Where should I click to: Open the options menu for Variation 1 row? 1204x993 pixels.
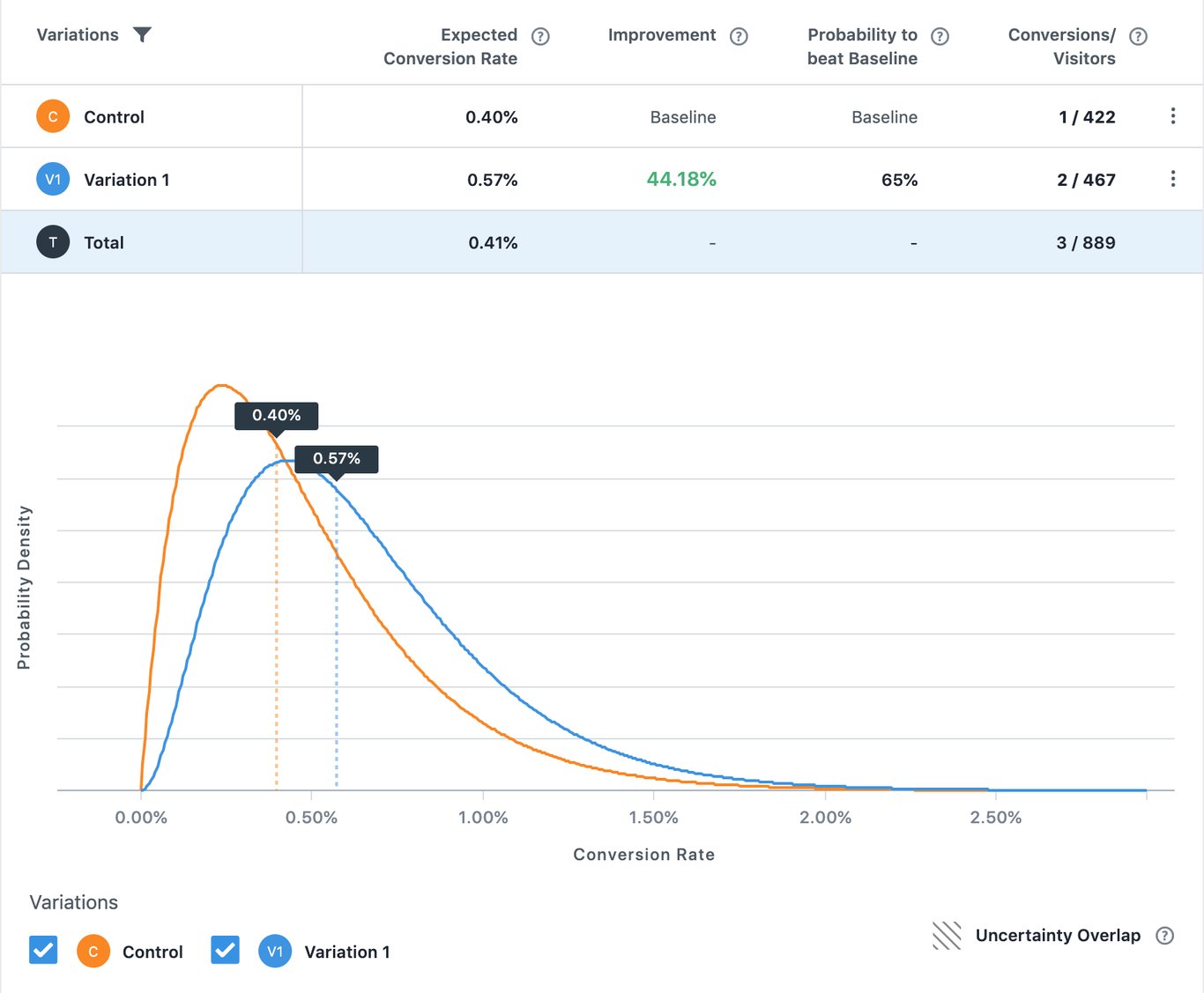coord(1173,178)
